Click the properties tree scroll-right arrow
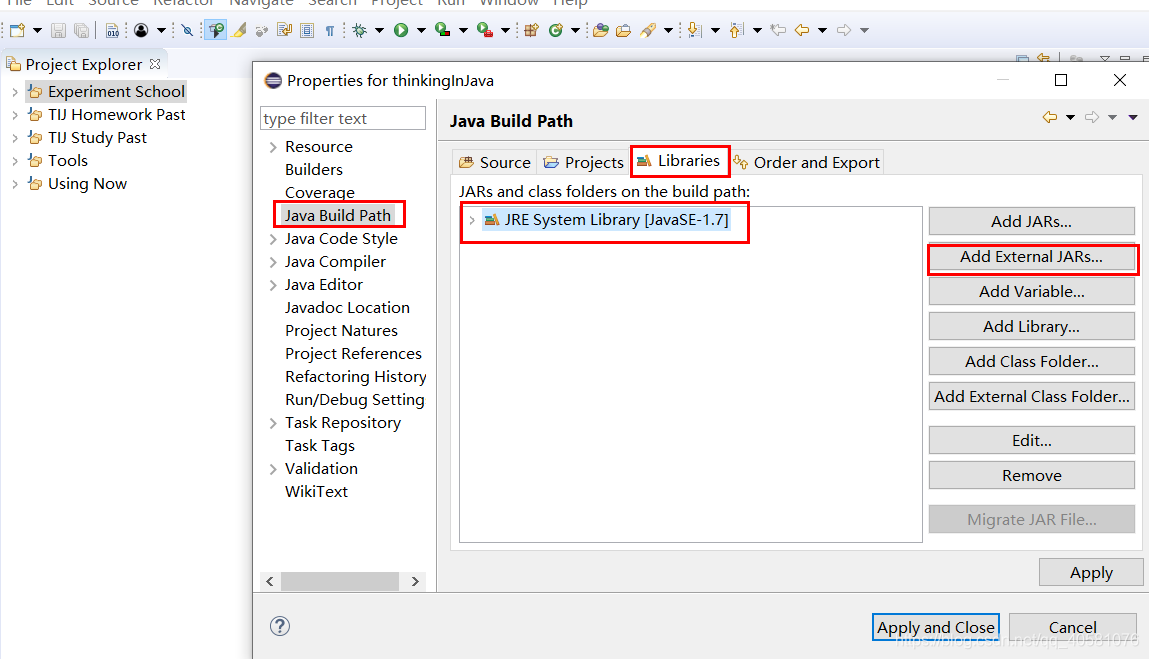Image resolution: width=1149 pixels, height=659 pixels. 415,581
